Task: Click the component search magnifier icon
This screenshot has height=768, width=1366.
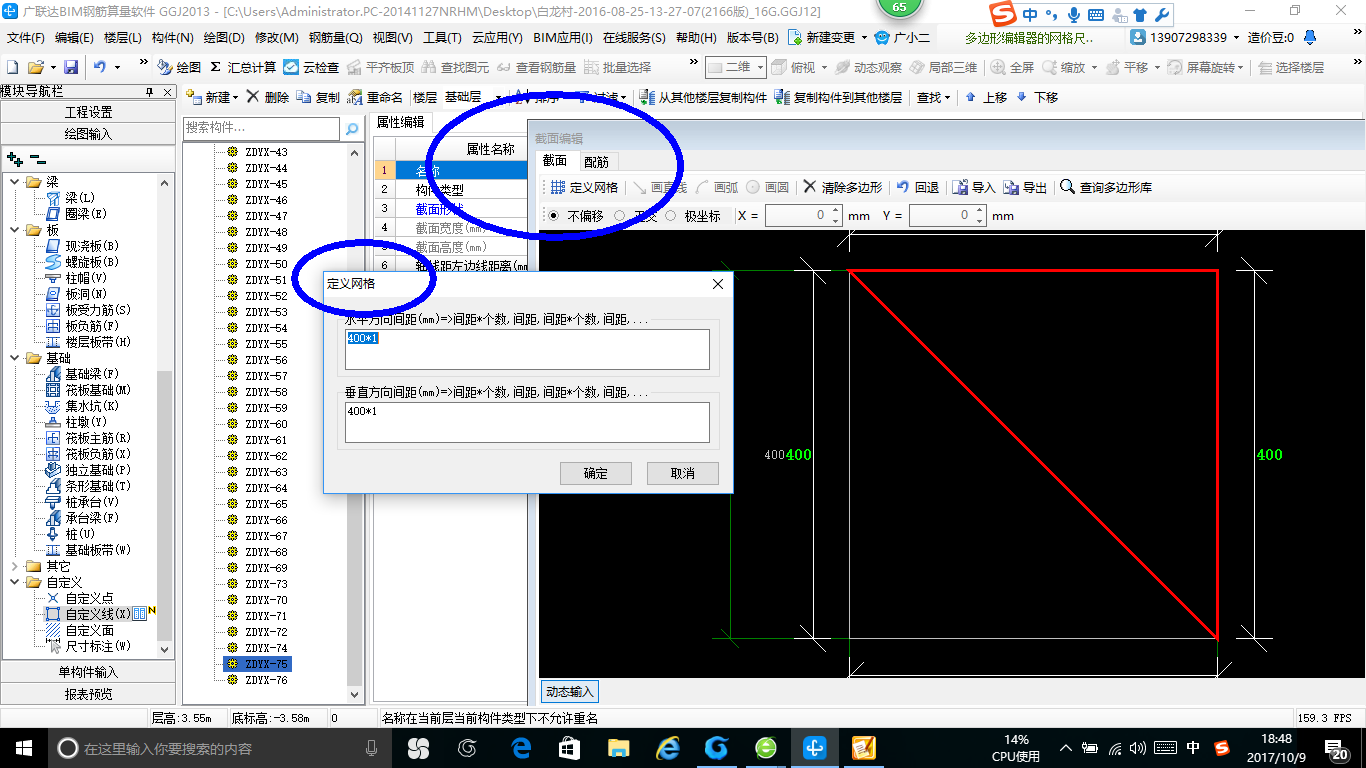Action: point(352,128)
